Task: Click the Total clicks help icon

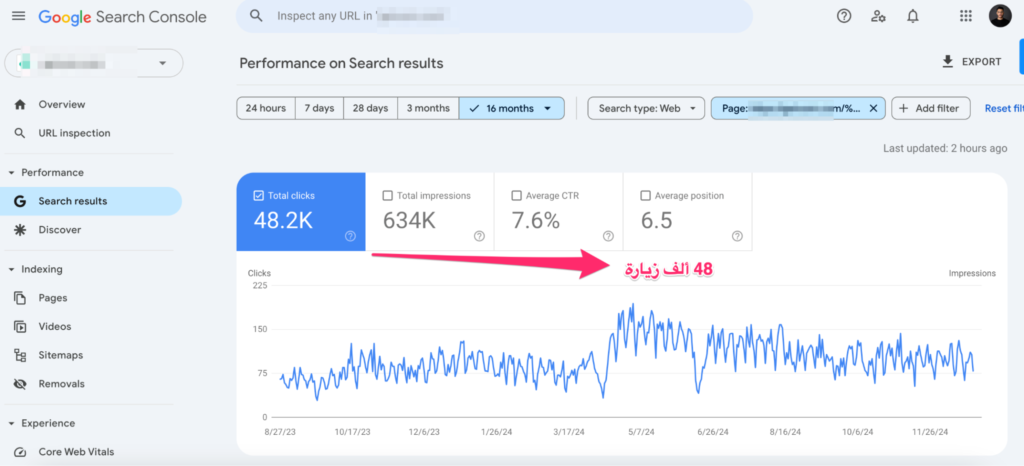Action: pyautogui.click(x=350, y=236)
